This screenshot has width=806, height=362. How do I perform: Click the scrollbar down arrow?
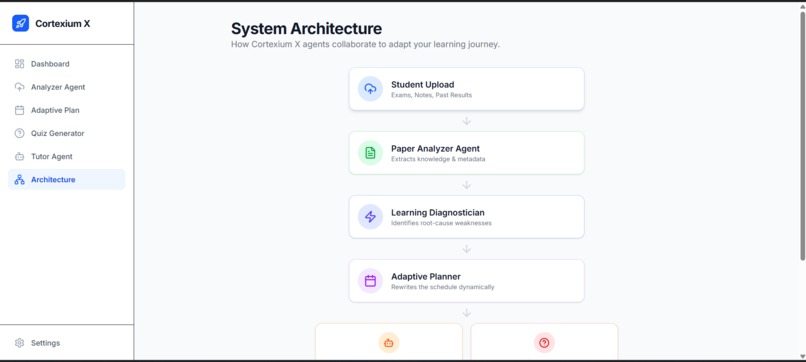tap(802, 356)
